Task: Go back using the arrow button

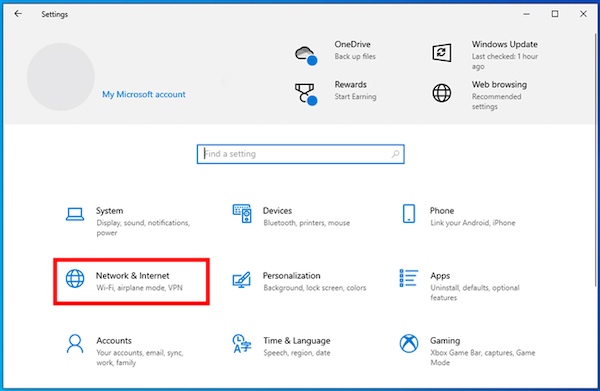Action: pos(18,14)
